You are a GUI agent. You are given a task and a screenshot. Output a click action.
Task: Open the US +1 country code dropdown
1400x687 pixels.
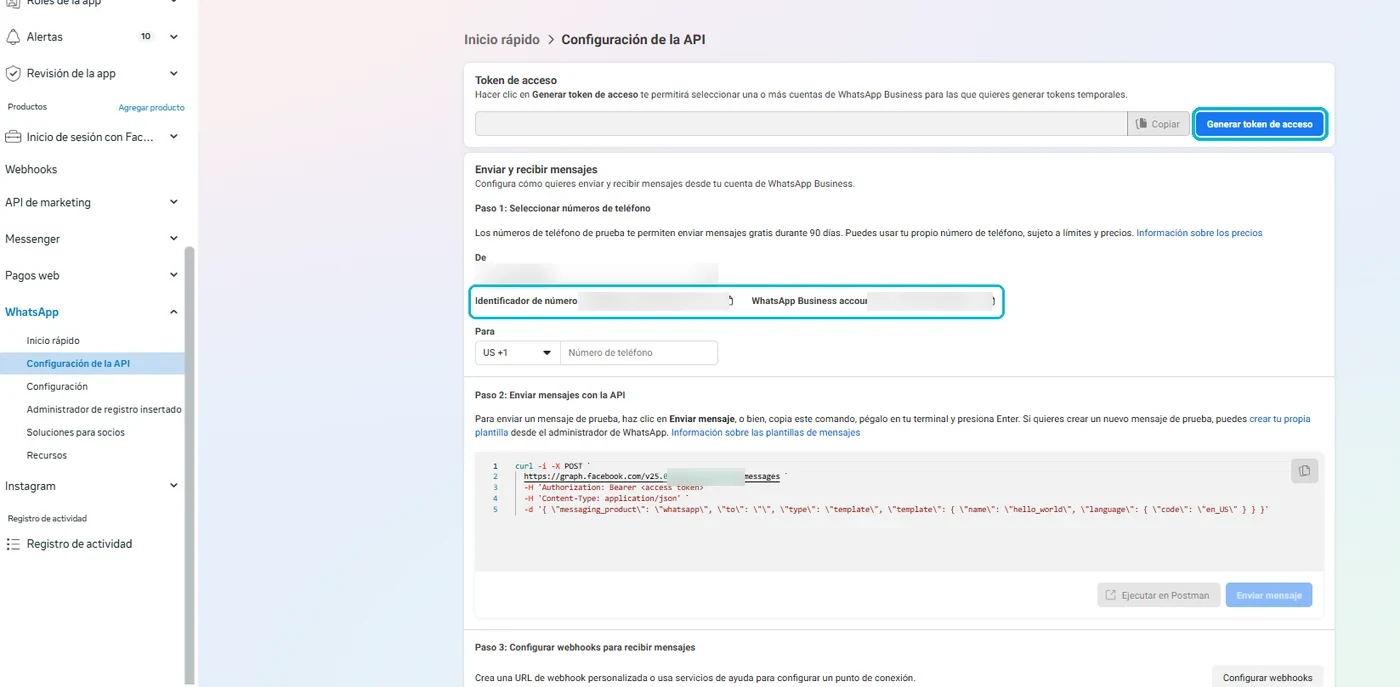pyautogui.click(x=517, y=353)
